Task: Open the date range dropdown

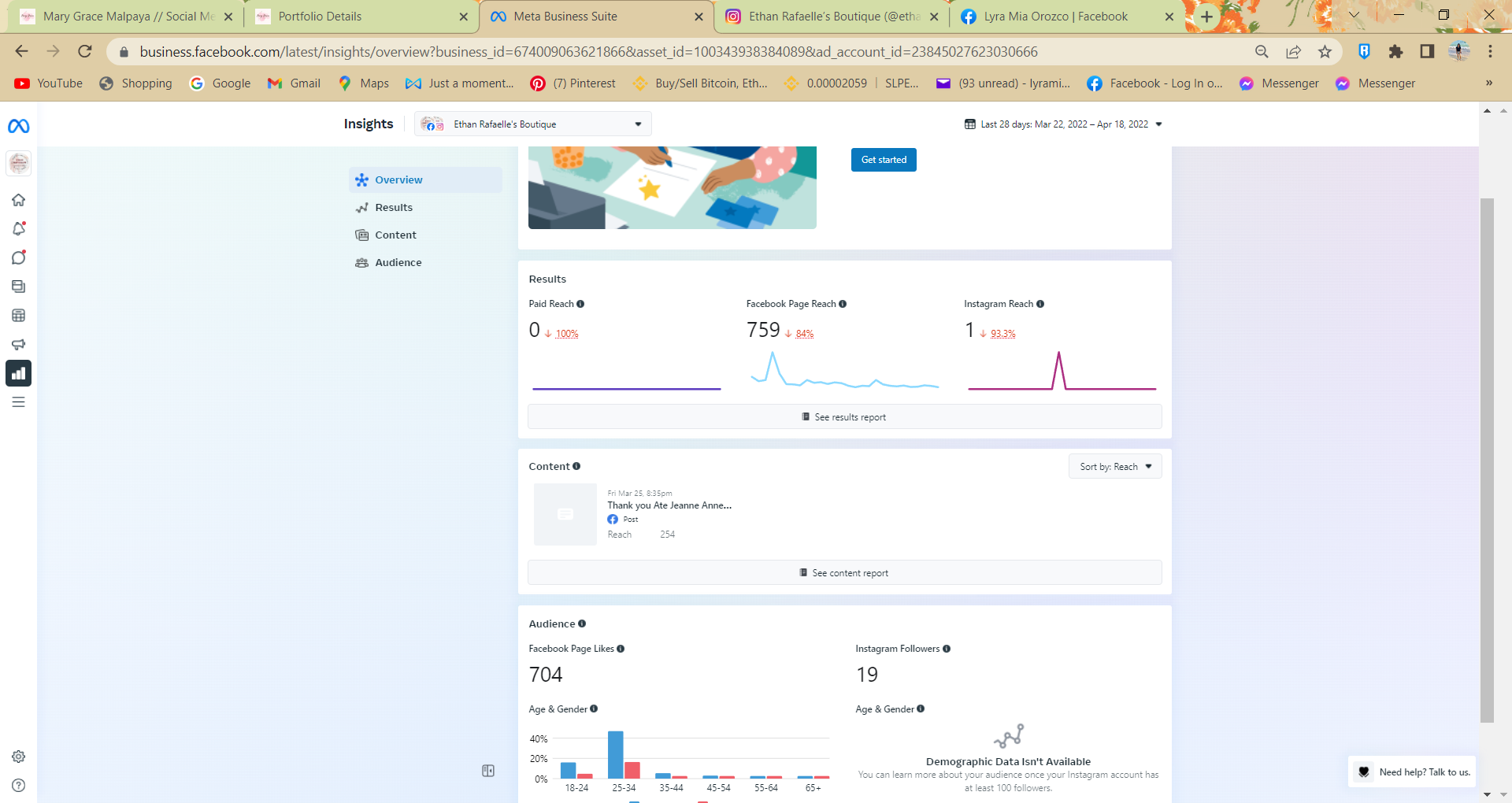Action: tap(1063, 124)
